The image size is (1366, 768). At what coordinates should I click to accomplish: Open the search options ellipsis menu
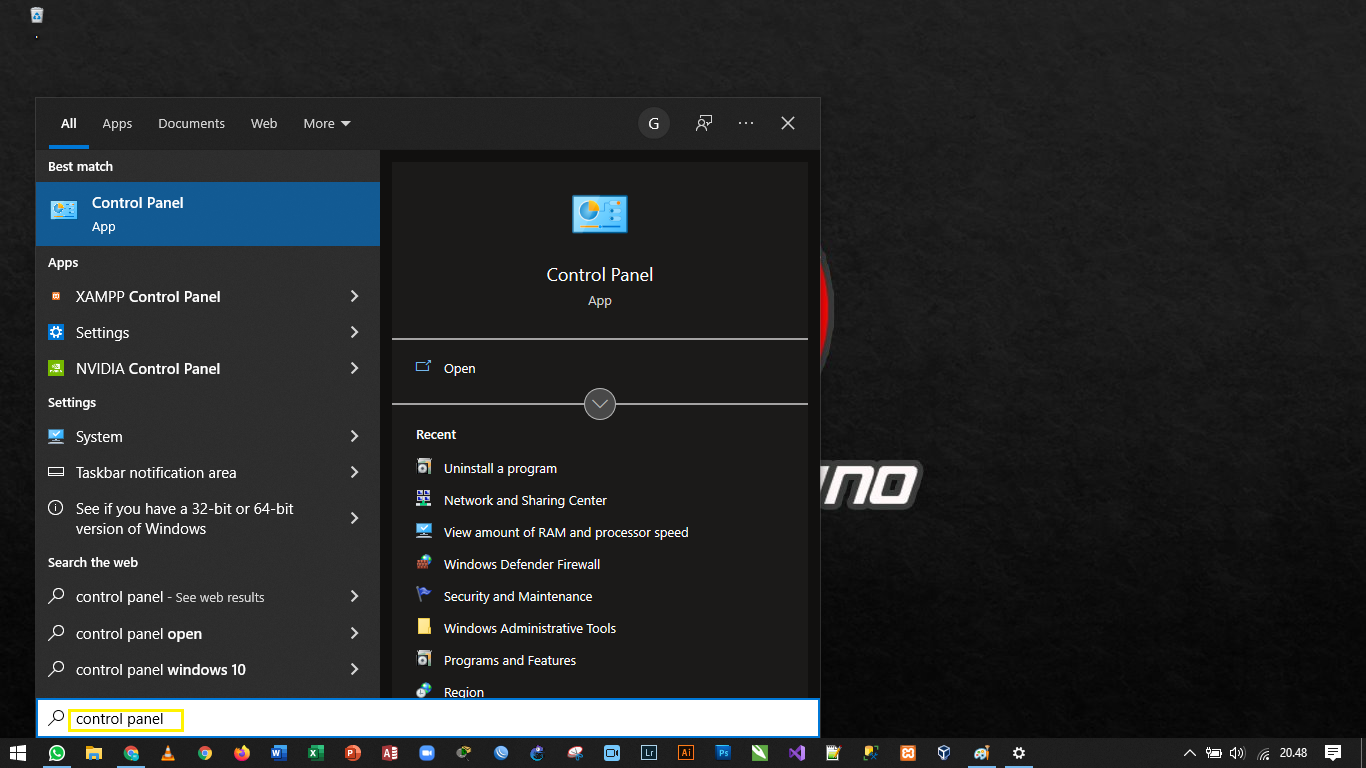[x=746, y=123]
